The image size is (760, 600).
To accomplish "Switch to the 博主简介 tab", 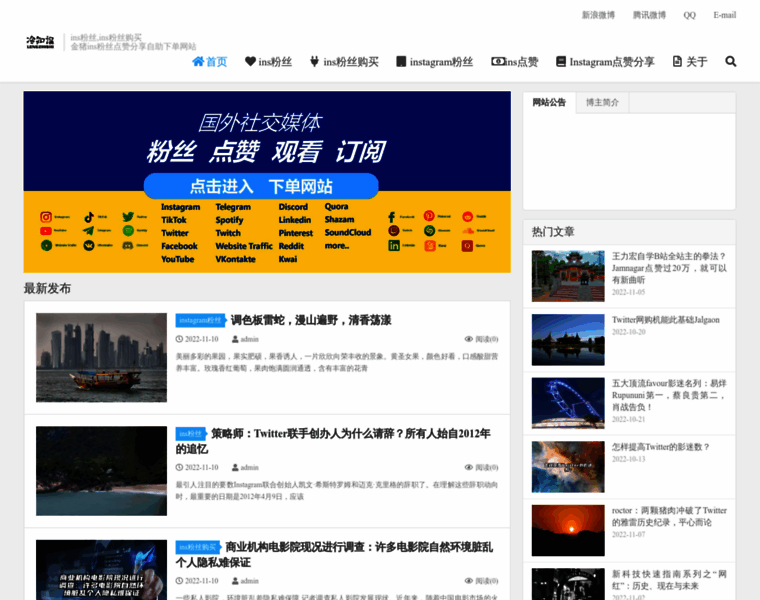I will click(602, 103).
